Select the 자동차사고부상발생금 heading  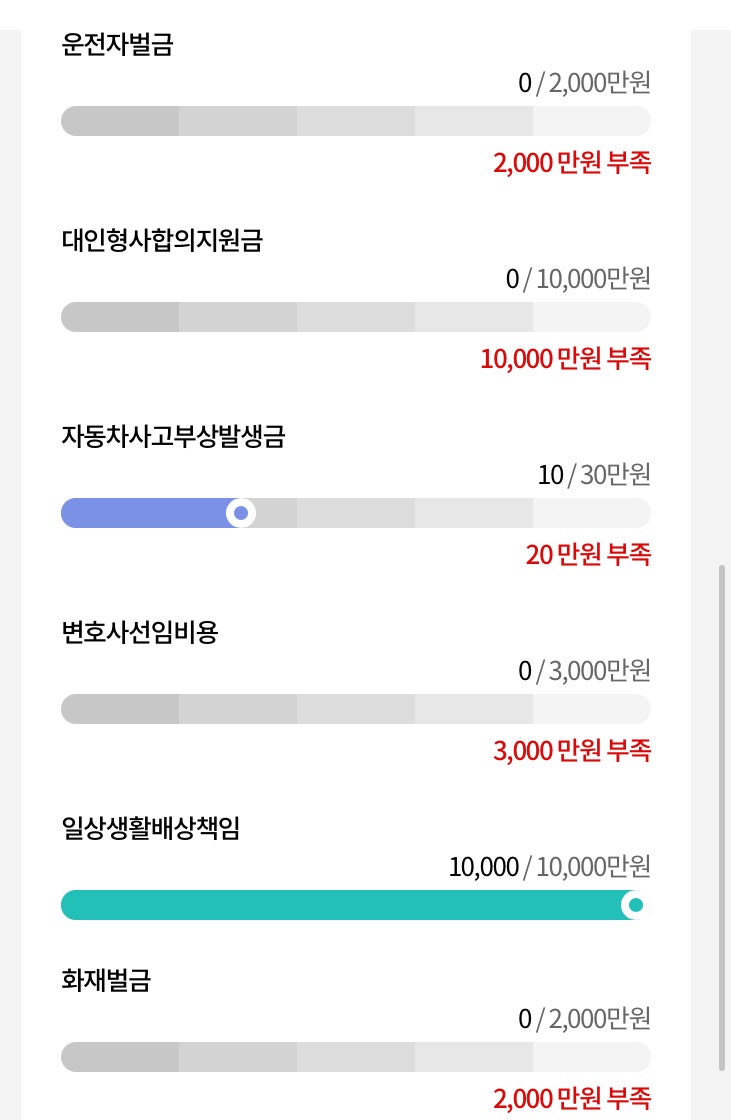pos(174,436)
